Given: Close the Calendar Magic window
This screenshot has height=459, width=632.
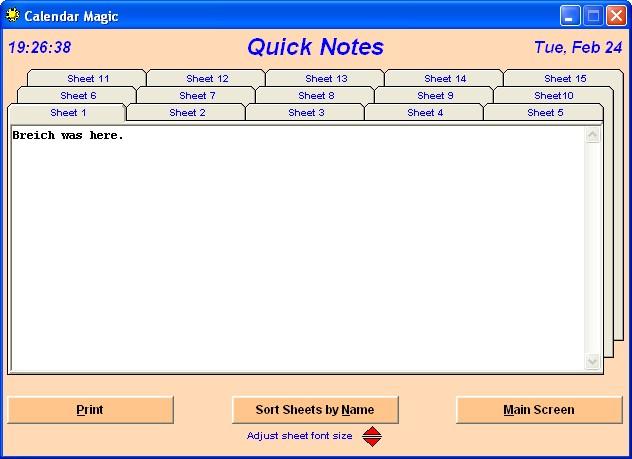Looking at the screenshot, I should click(x=617, y=16).
